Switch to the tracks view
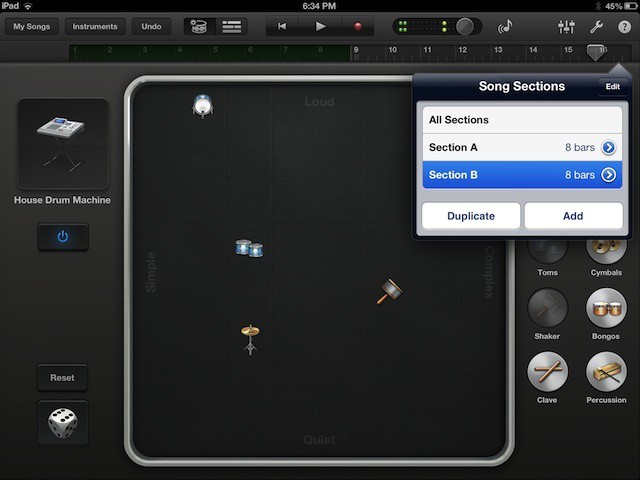This screenshot has width=640, height=480. coord(232,27)
